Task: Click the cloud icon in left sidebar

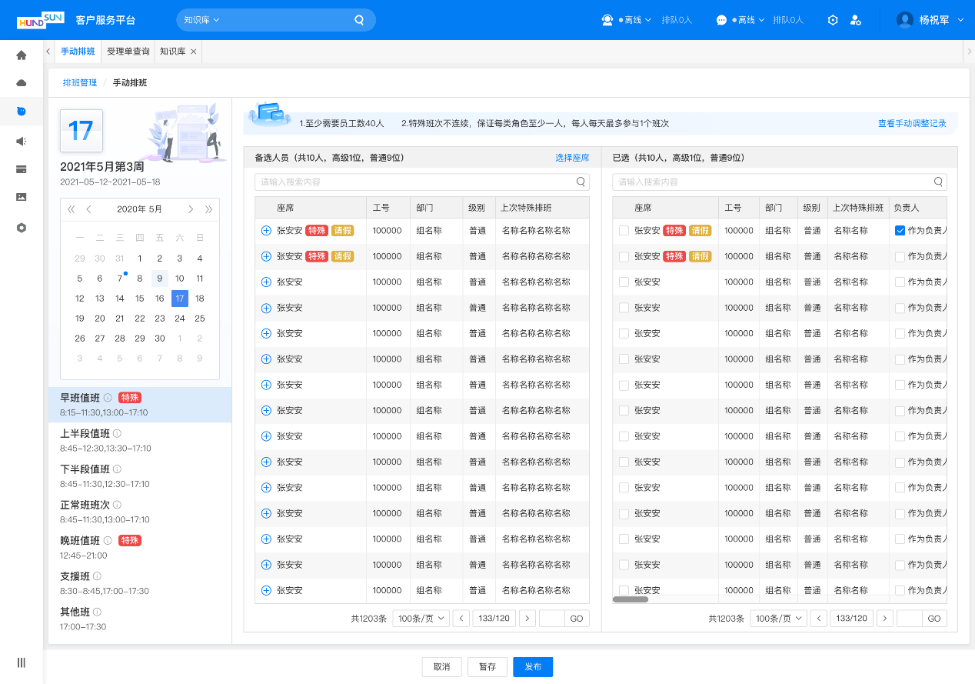Action: [21, 82]
